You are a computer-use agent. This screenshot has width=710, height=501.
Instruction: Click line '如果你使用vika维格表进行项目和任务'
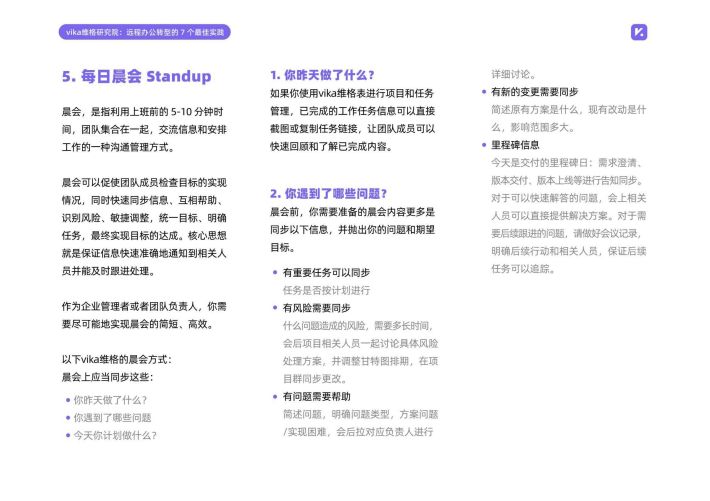click(x=352, y=93)
